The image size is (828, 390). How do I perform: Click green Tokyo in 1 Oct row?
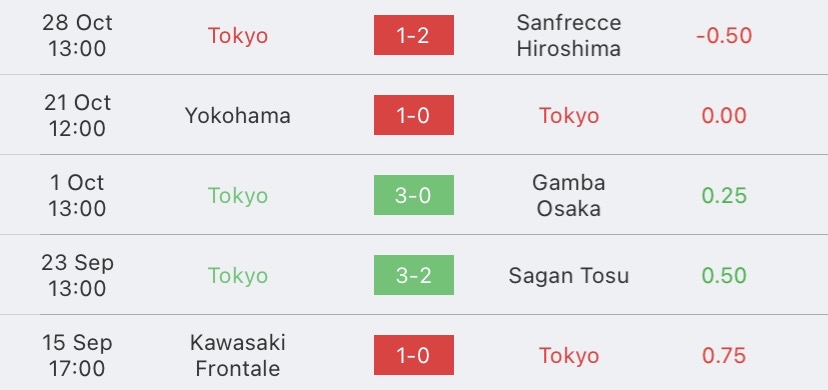238,195
